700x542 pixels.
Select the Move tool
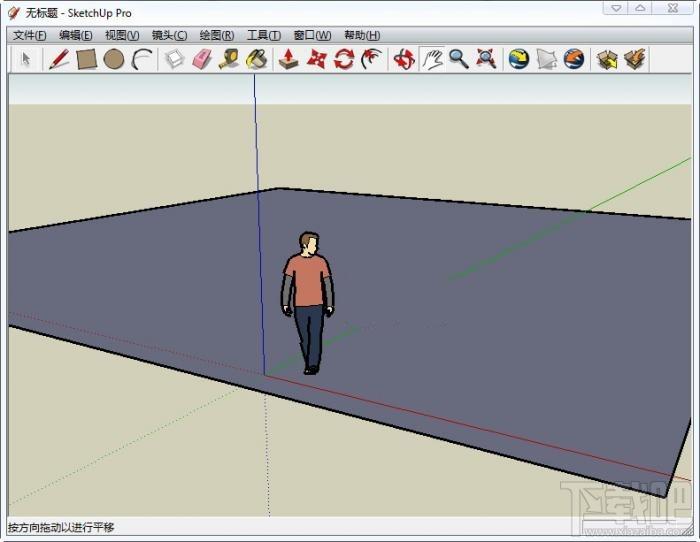[x=317, y=59]
